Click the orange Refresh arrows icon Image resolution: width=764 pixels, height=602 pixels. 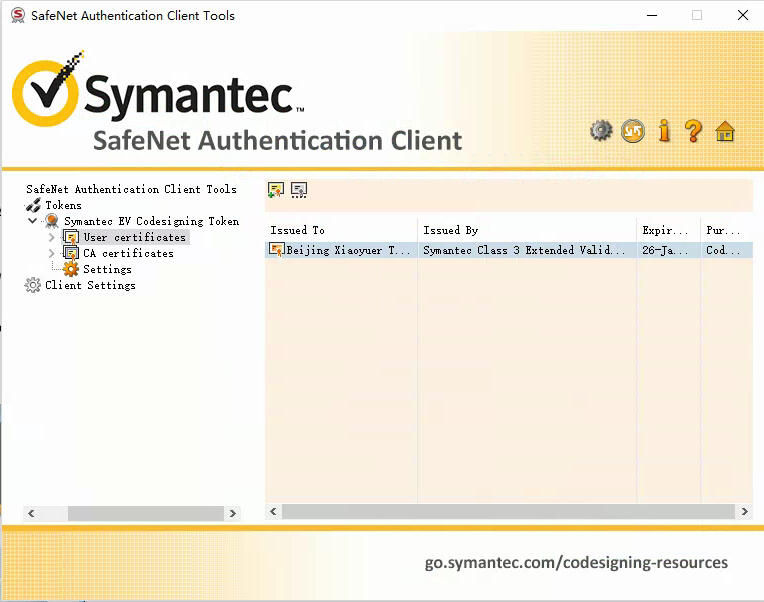pos(632,131)
